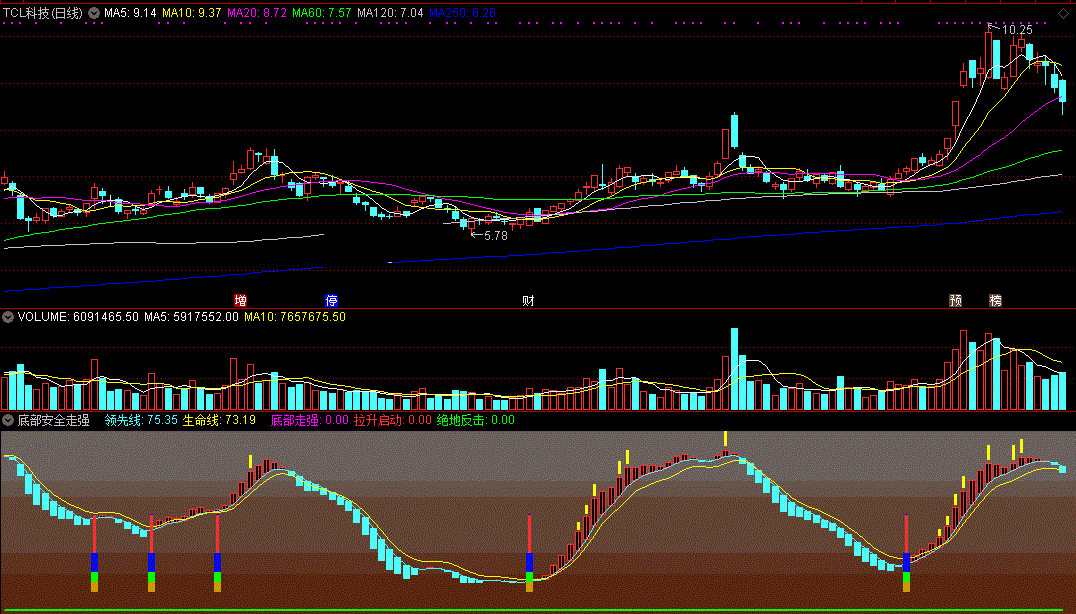Click the 生命线: 73.19 value
Screen dimensions: 1076x614
[219, 420]
